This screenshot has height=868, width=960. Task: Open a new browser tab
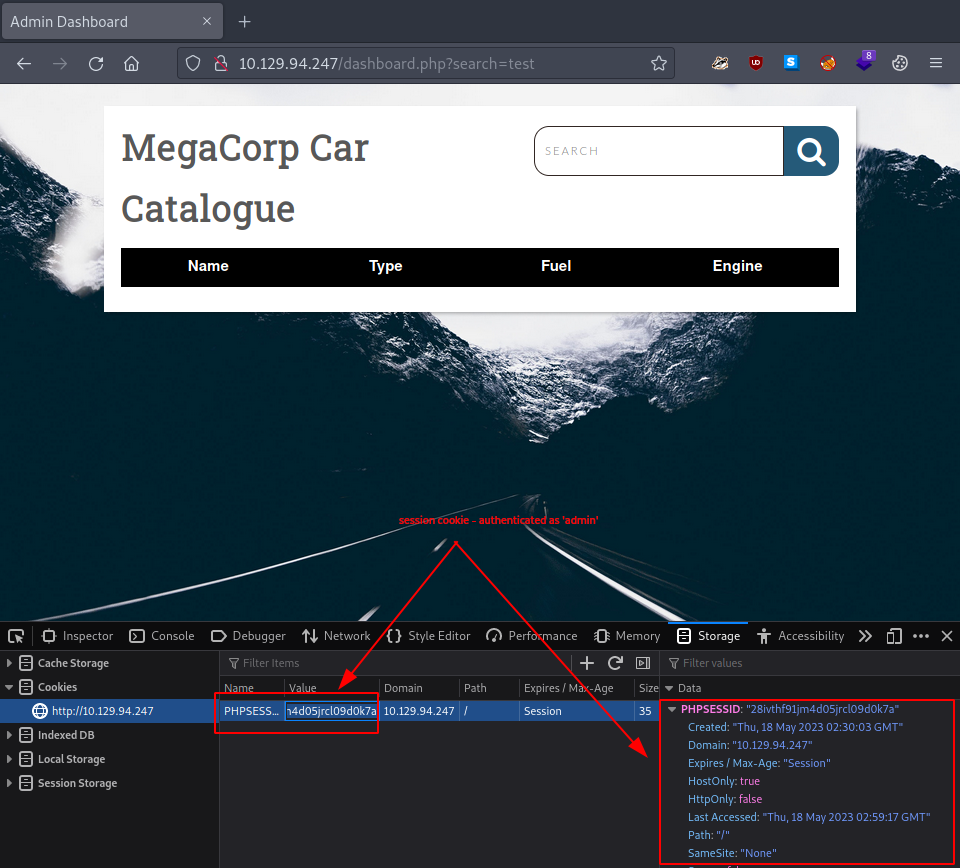point(244,22)
